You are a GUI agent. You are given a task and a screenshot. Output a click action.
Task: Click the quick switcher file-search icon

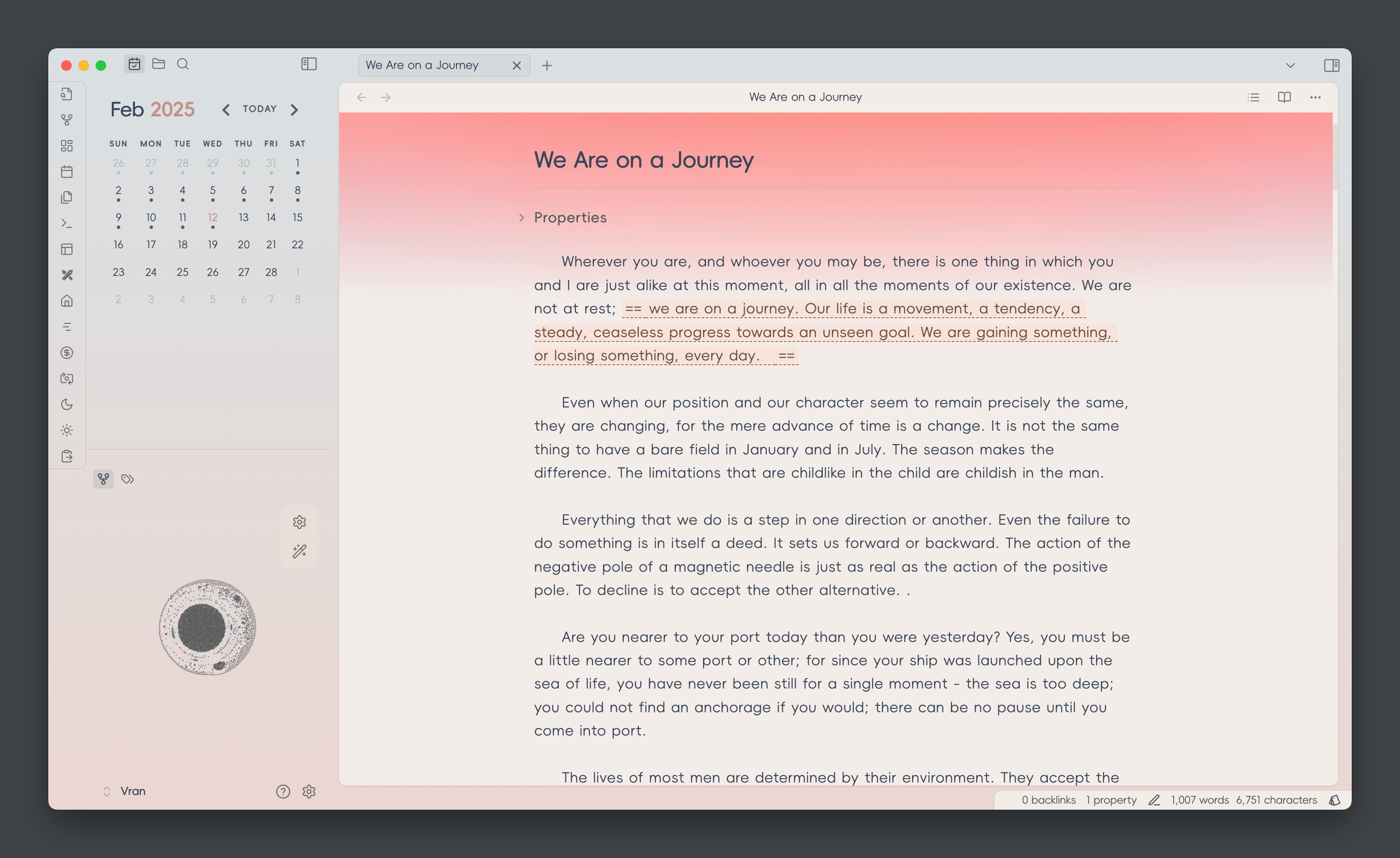click(x=66, y=94)
